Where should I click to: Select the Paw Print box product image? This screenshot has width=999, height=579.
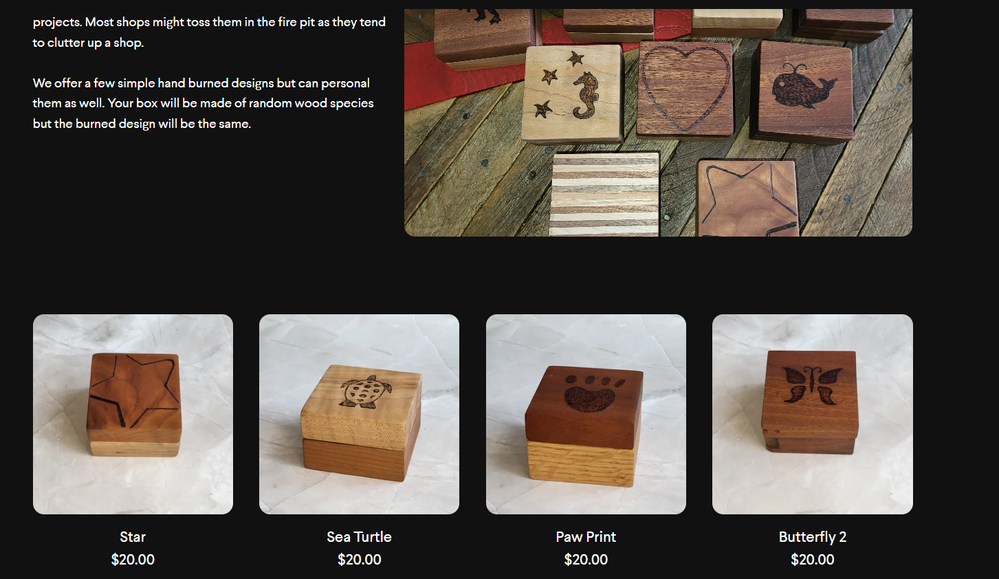[586, 414]
